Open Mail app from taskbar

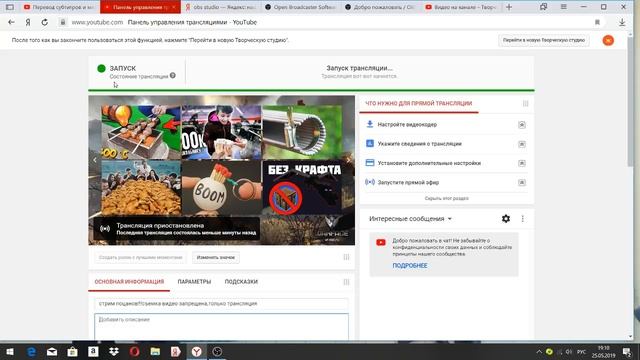52,352
